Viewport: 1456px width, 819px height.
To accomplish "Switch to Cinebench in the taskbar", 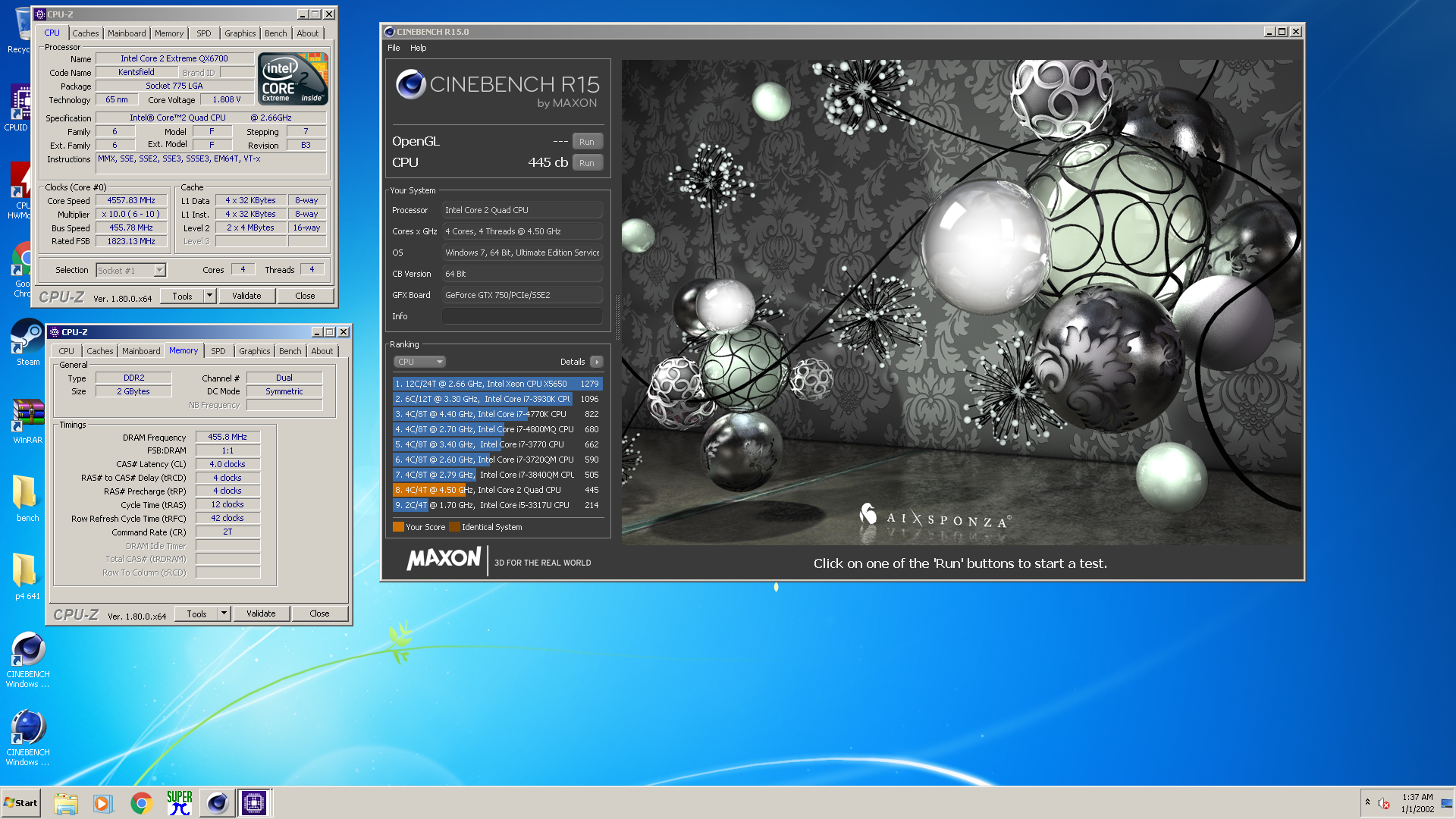I will pyautogui.click(x=218, y=803).
